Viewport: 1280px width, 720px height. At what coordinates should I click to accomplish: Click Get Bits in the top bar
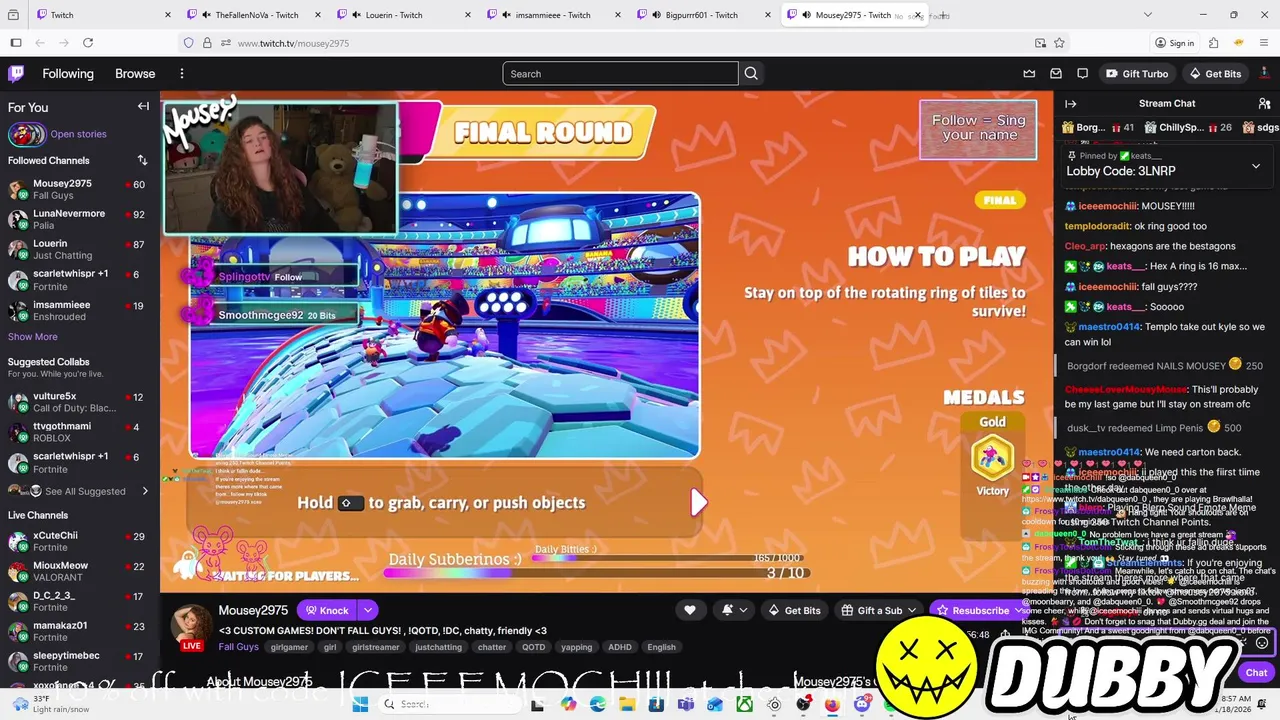tap(1215, 73)
